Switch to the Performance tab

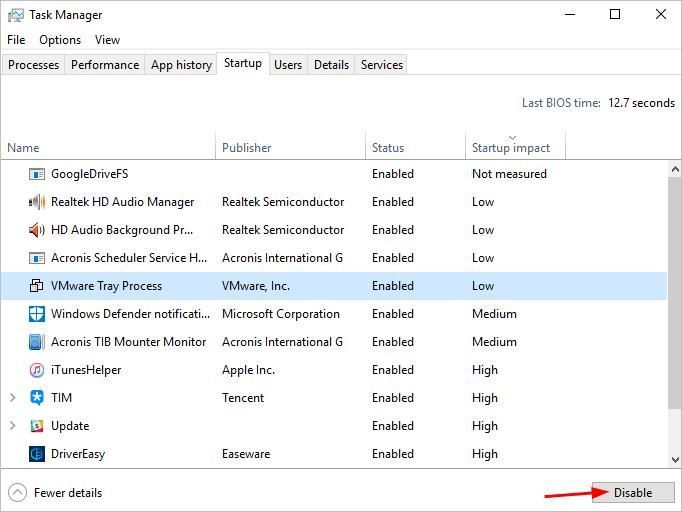pos(105,65)
